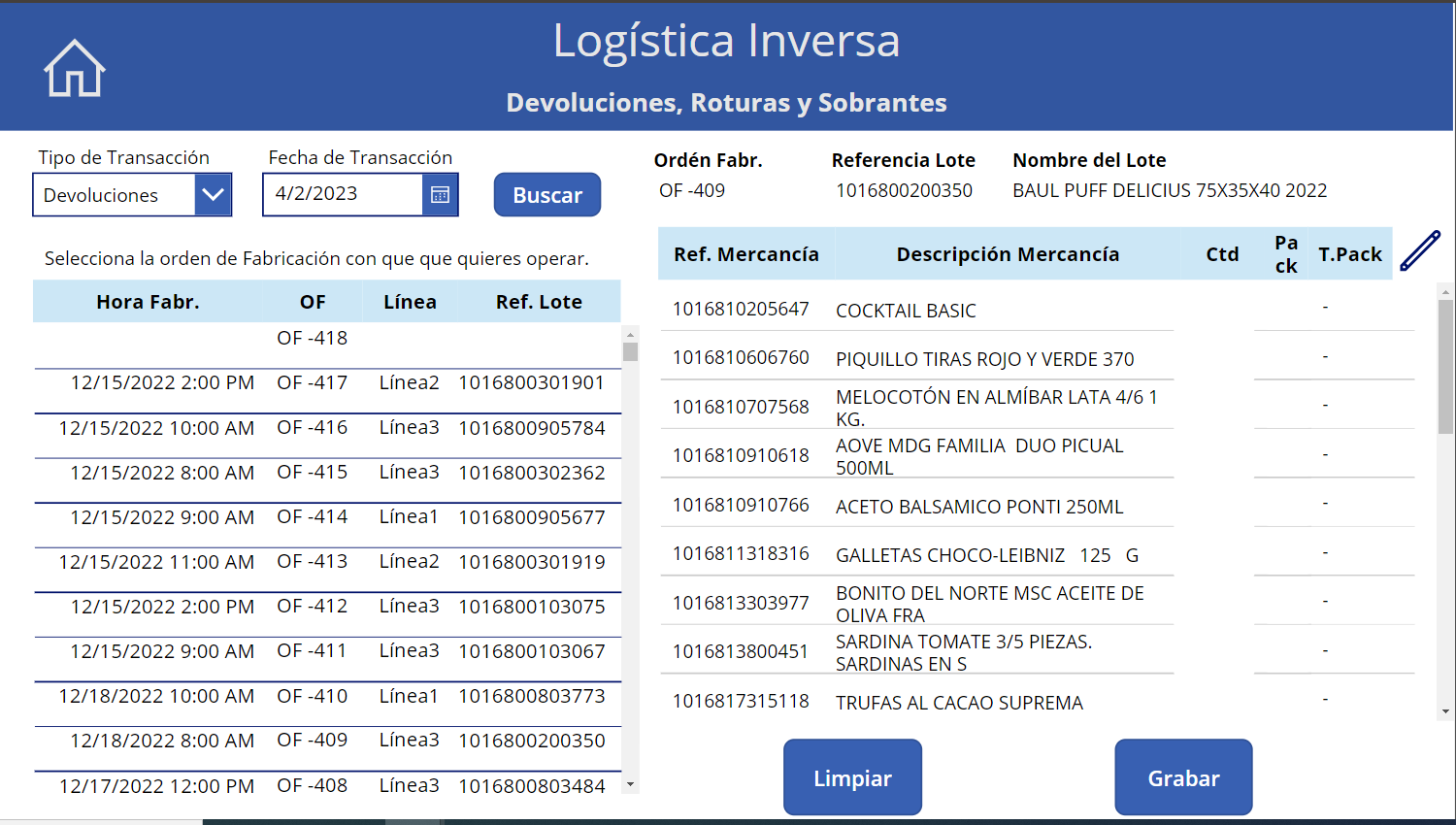The image size is (1456, 825).
Task: Go to the Home screen icon
Action: pos(74,69)
